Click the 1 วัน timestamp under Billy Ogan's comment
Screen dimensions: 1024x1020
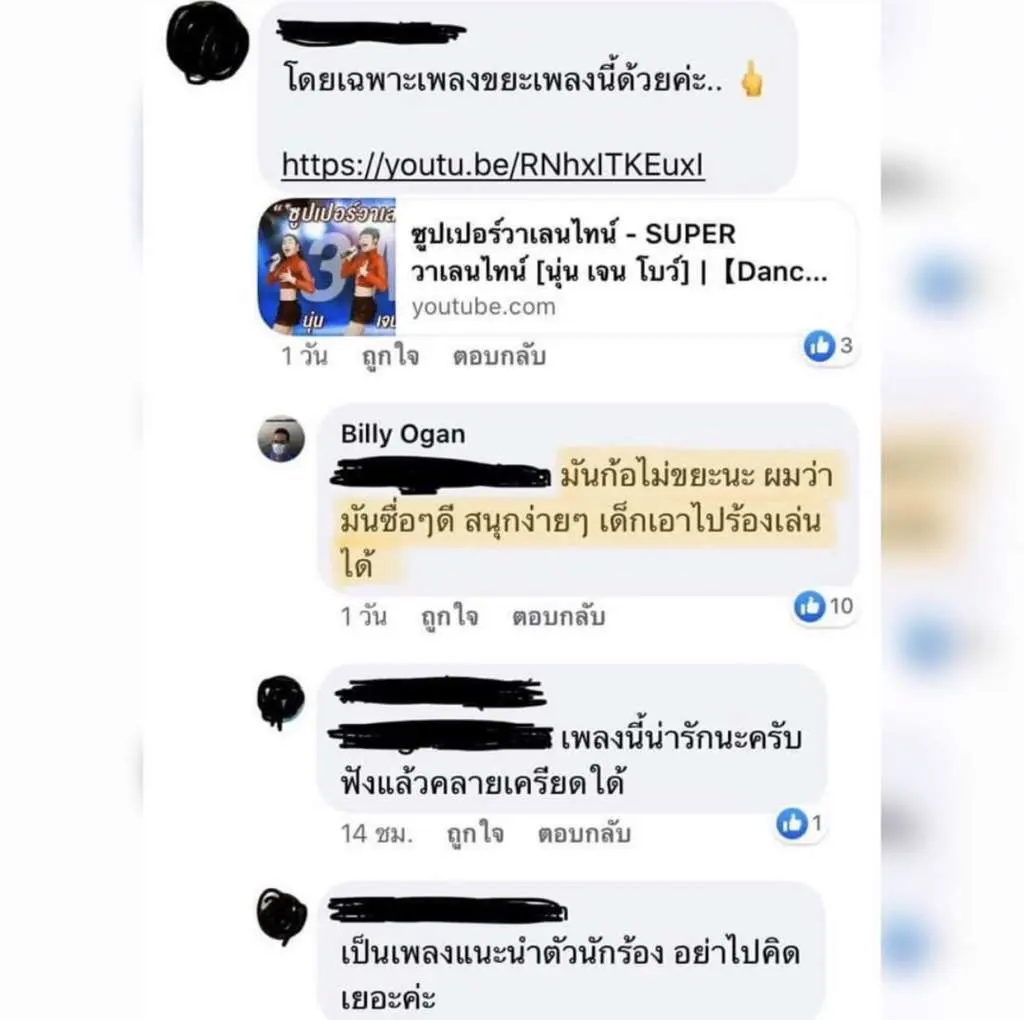click(x=364, y=616)
